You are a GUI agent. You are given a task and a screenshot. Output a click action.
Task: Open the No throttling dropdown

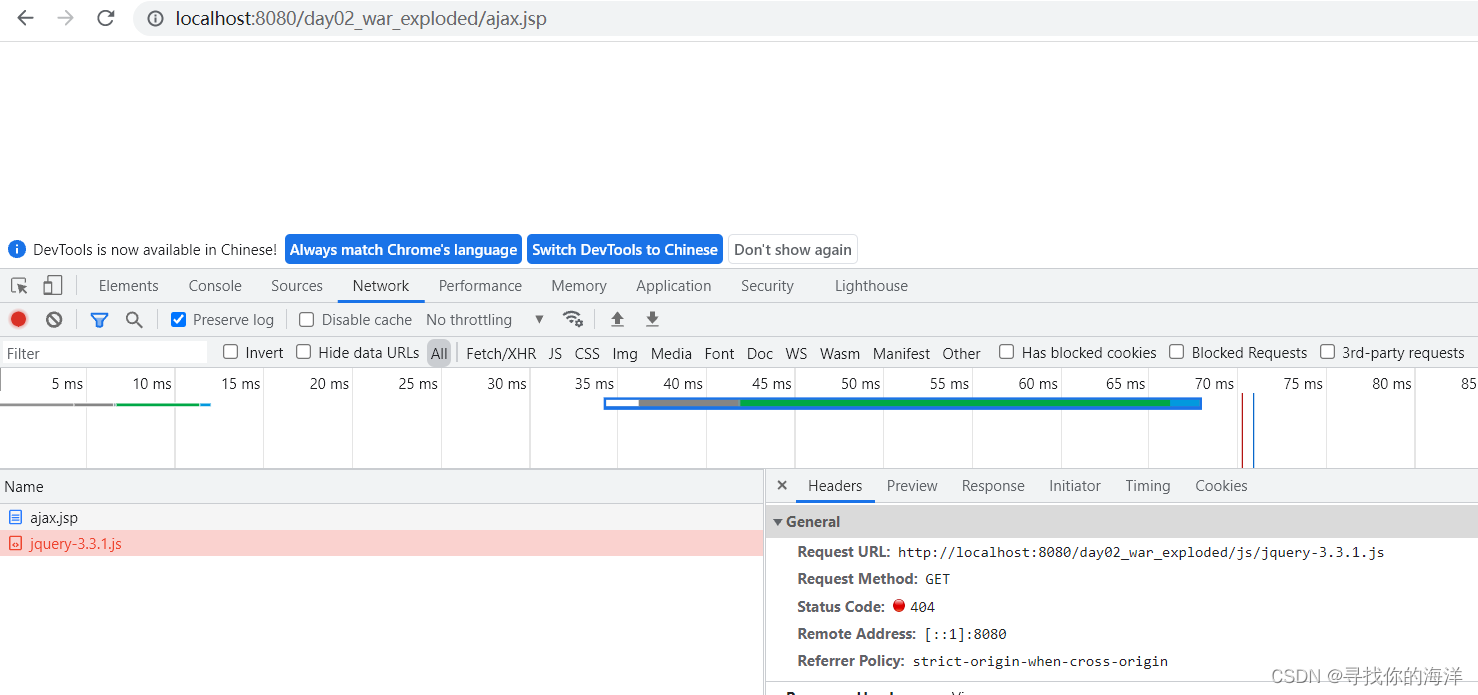tap(485, 320)
